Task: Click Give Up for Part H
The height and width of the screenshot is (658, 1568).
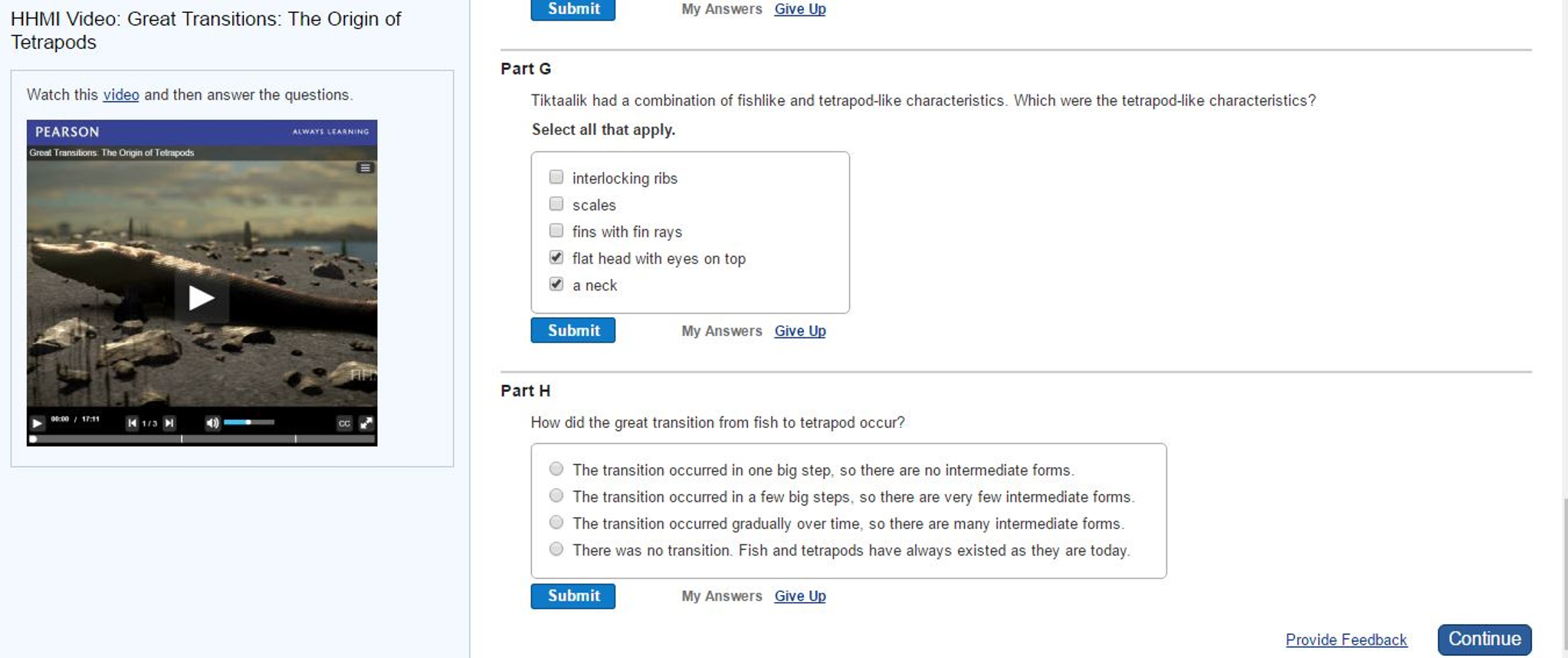Action: (x=799, y=596)
